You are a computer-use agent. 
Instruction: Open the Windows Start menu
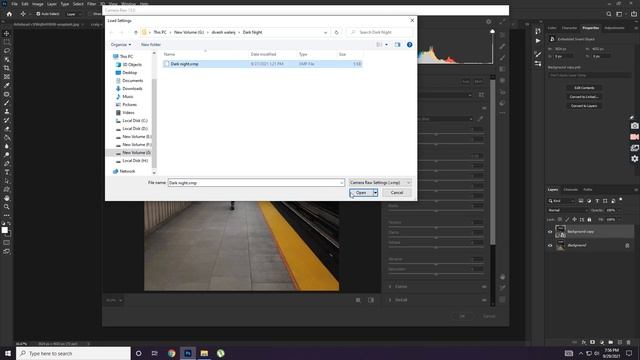tap(8, 353)
